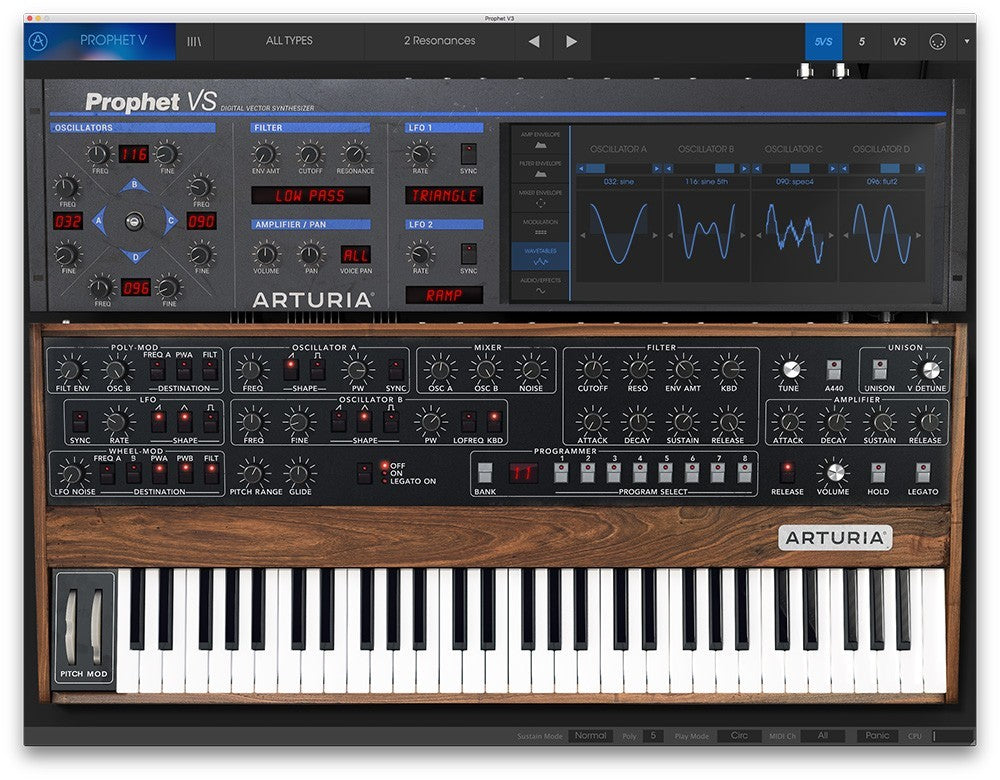
Task: Select program button 8 in Programmer
Action: pos(744,473)
